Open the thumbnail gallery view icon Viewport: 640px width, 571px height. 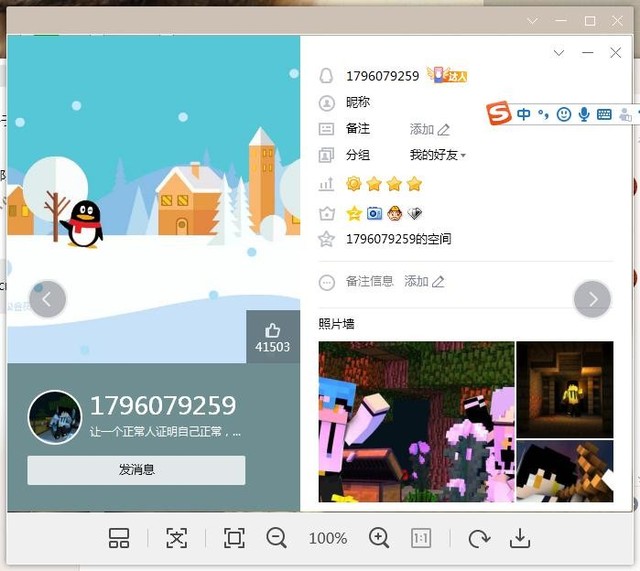click(x=119, y=539)
